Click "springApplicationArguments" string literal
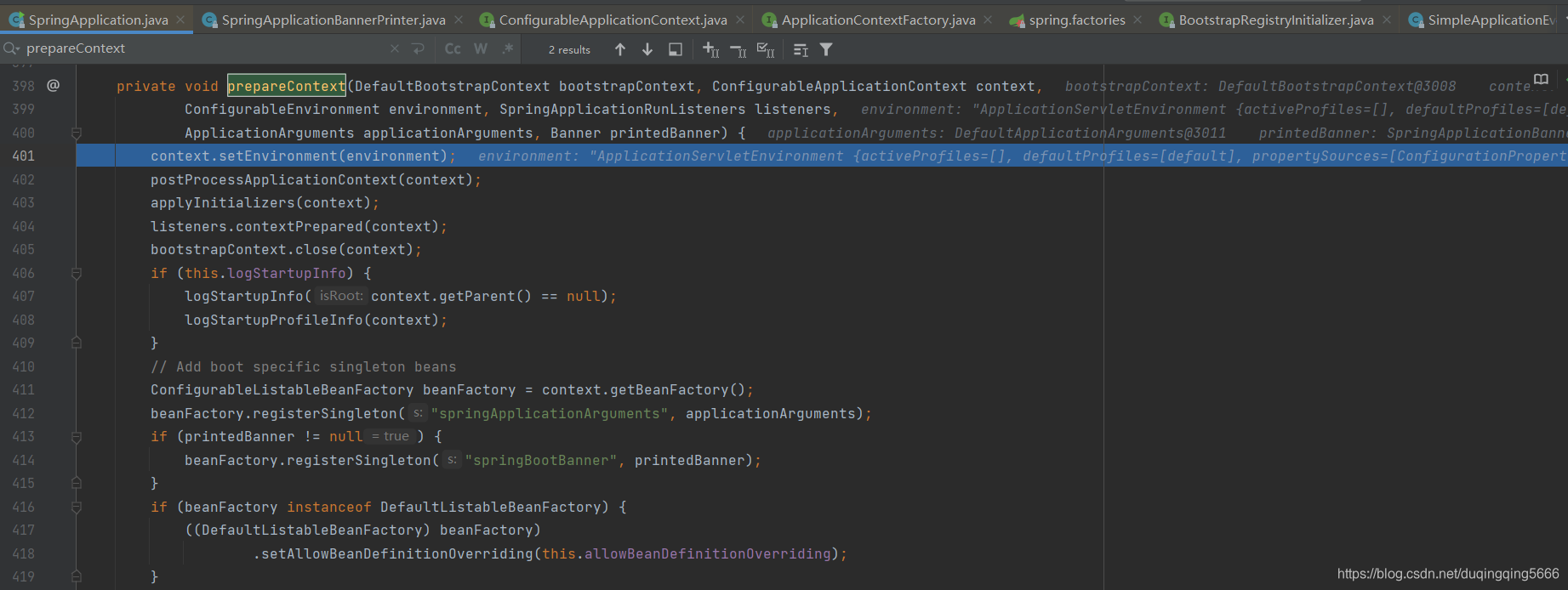The width and height of the screenshot is (1568, 590). click(x=550, y=414)
